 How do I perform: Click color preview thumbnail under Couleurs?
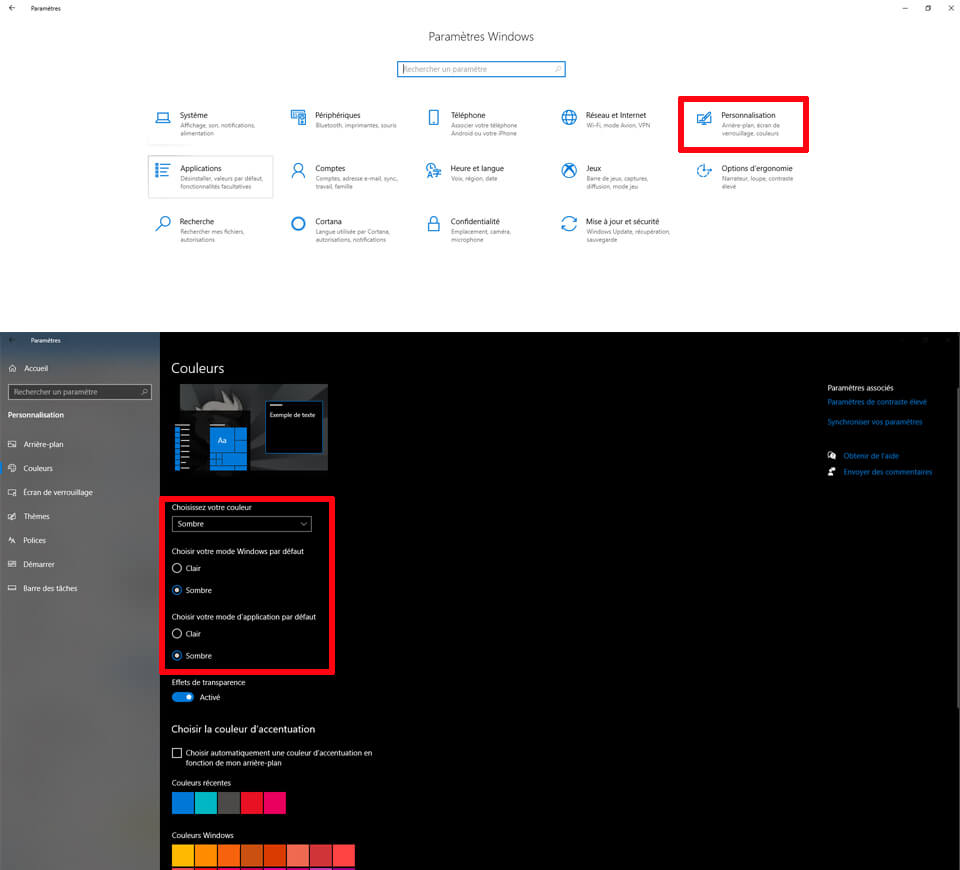(253, 427)
